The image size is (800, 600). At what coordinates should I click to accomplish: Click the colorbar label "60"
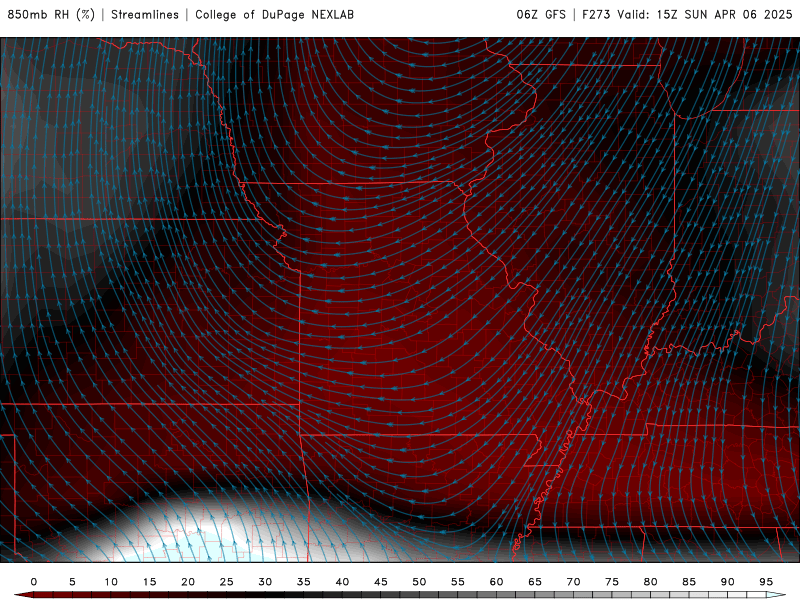[496, 582]
